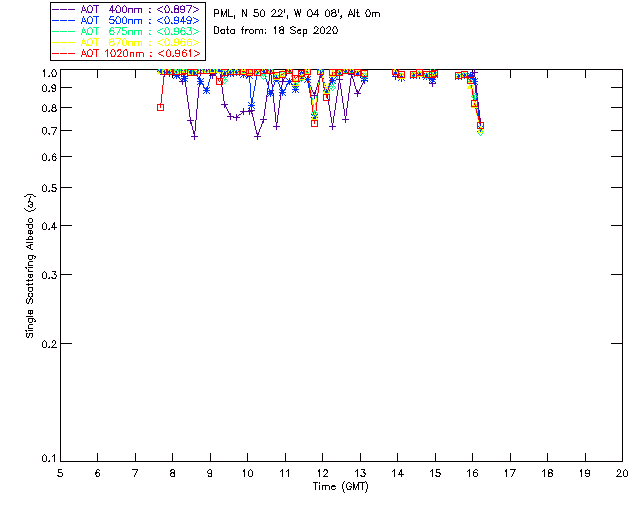
Task: Select the purple dashed line sample in legend
Action: tap(64, 9)
